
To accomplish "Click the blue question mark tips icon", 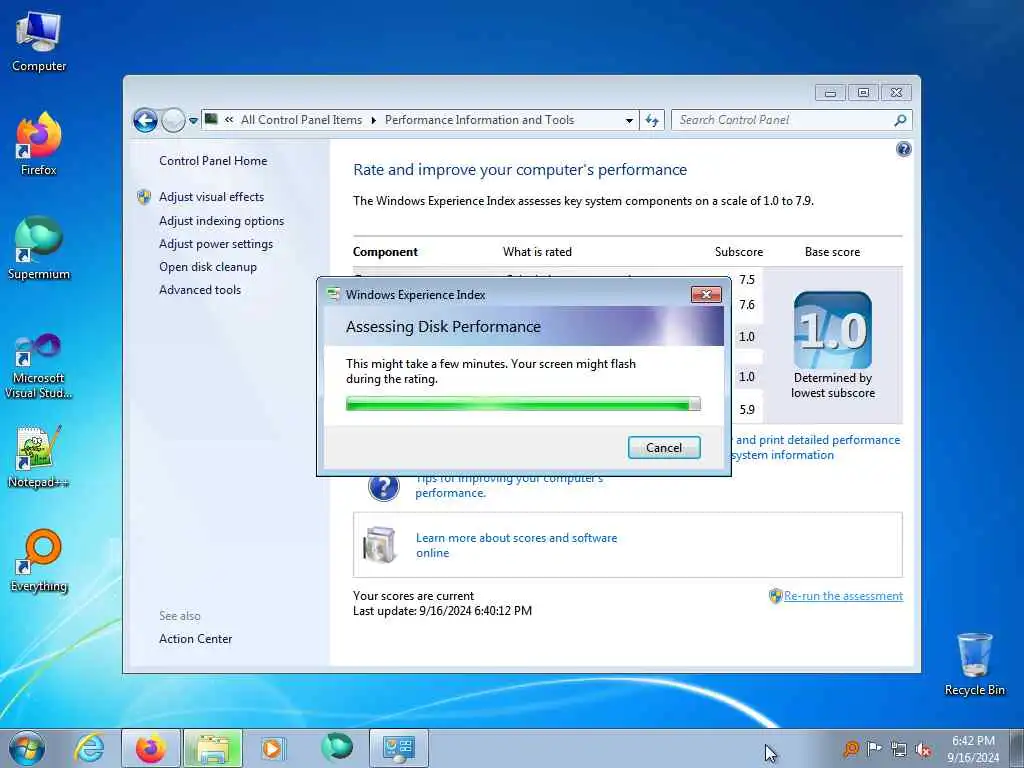I will click(x=383, y=487).
